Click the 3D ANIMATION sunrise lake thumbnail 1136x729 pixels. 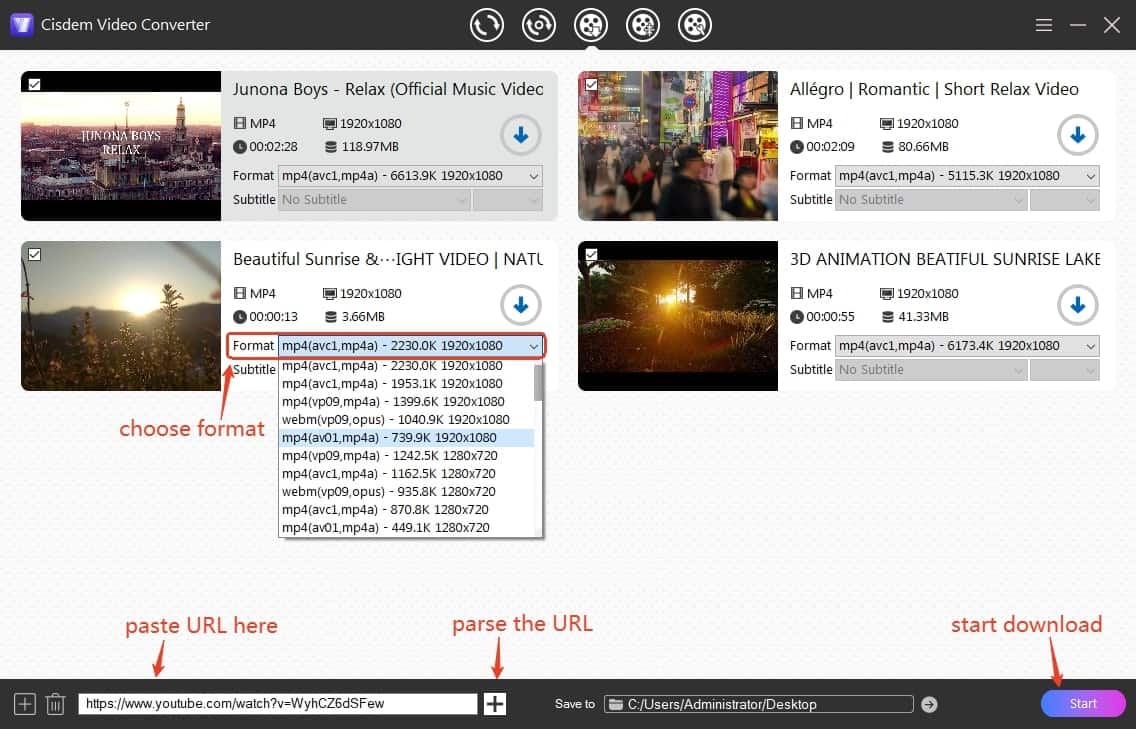pyautogui.click(x=678, y=316)
